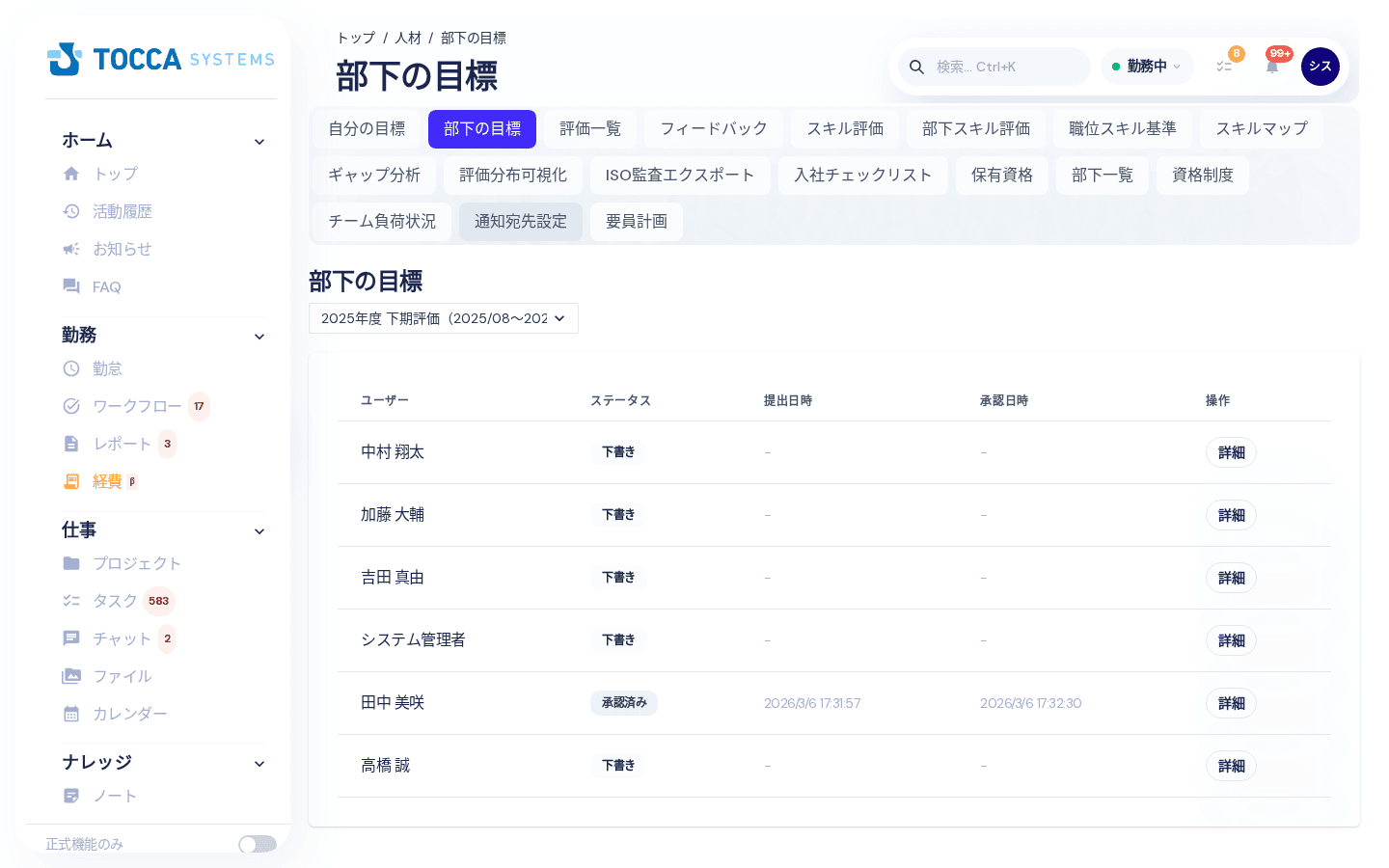This screenshot has width=1389, height=868.
Task: Toggle the 正式機能のみ switch
Action: tap(258, 844)
